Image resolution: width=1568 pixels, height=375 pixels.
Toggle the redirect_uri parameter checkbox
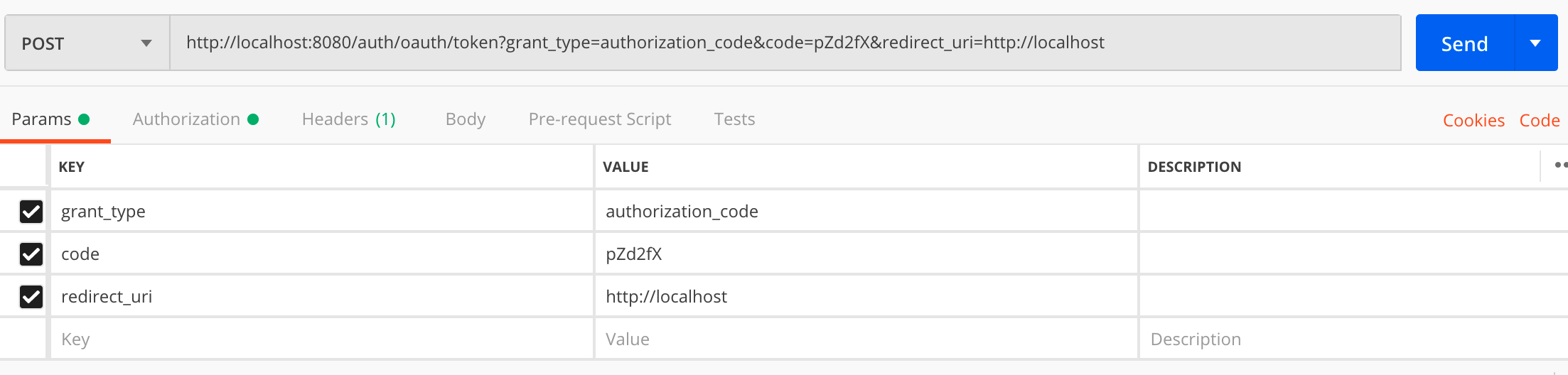[x=31, y=297]
